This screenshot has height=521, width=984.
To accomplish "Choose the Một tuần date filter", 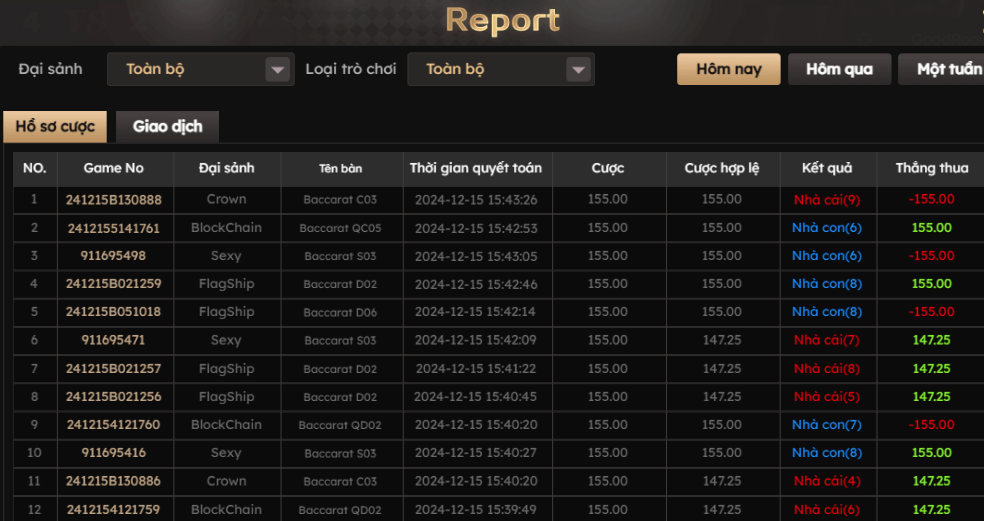I will coord(945,69).
